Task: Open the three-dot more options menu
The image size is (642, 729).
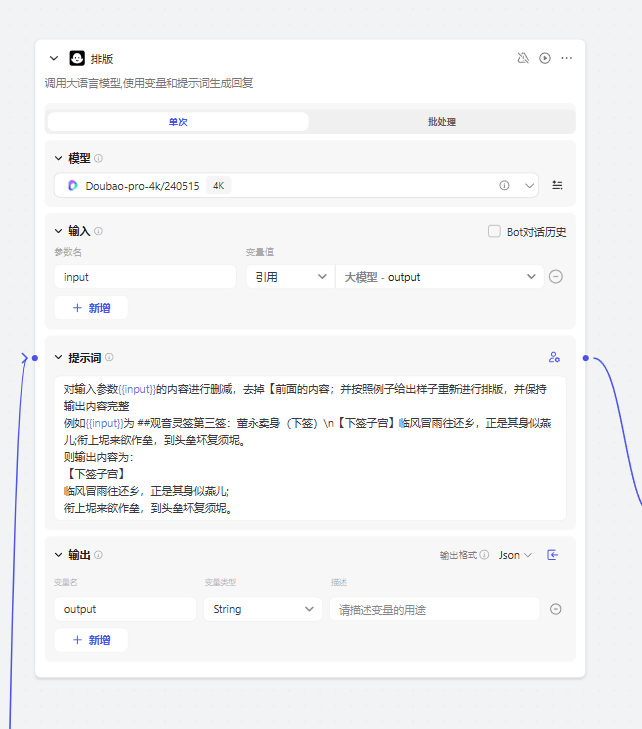Action: (567, 58)
